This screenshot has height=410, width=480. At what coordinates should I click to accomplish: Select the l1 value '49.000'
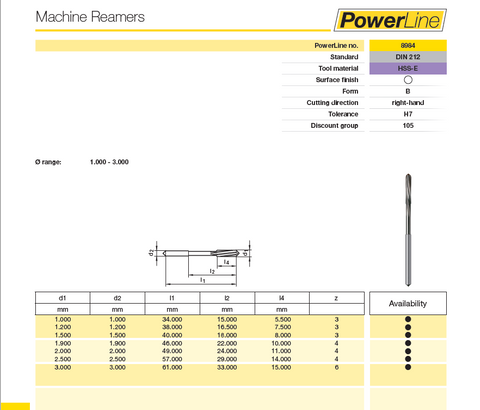click(172, 351)
